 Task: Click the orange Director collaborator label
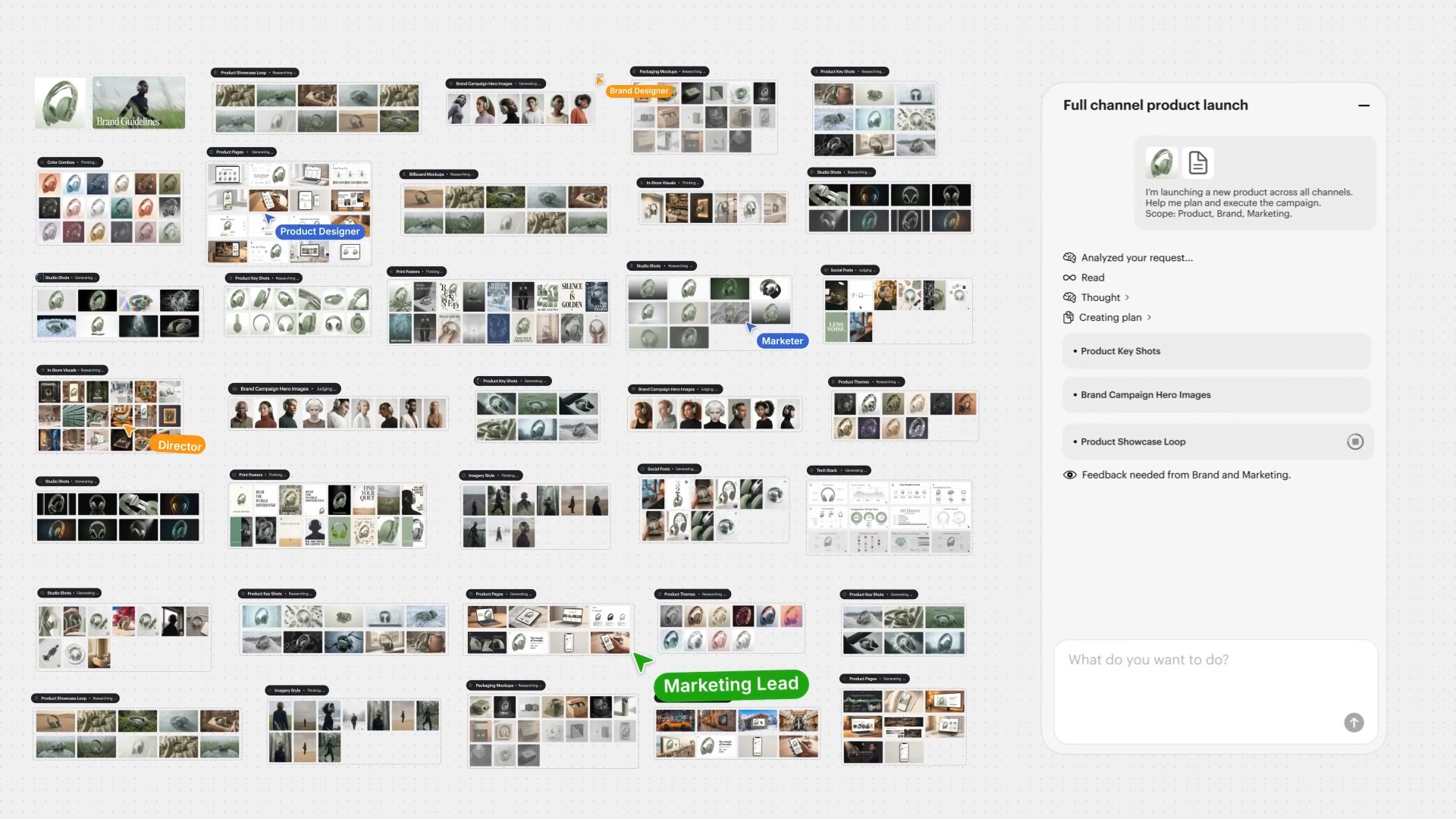[179, 446]
